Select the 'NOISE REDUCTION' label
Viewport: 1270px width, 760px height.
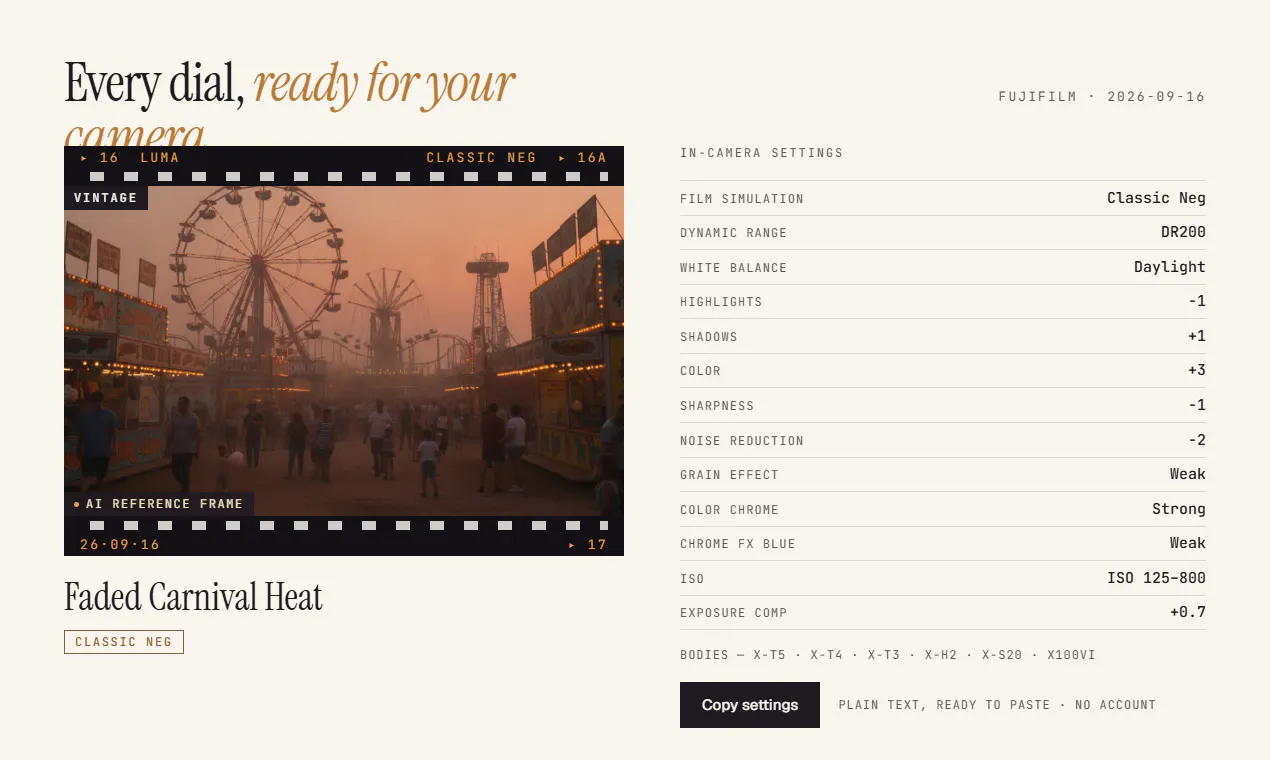click(742, 441)
